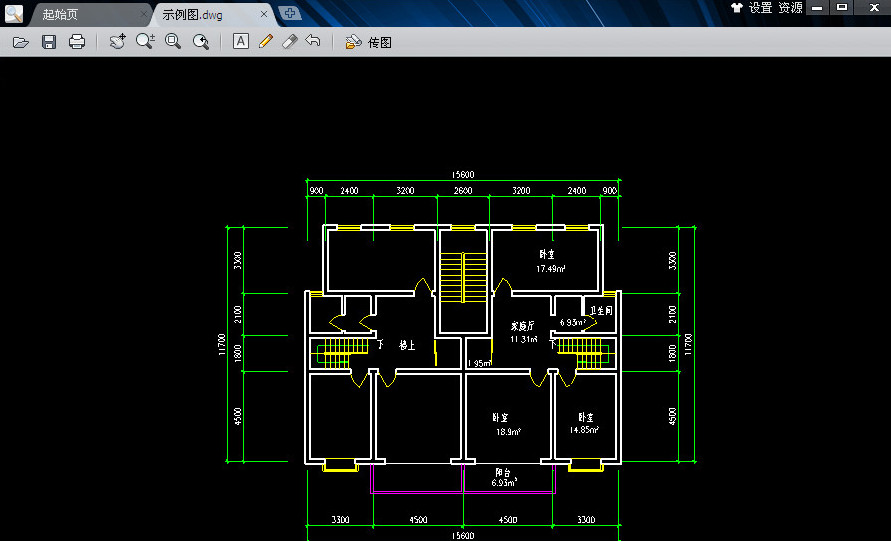Close the 示例图.dwg tab
The height and width of the screenshot is (541, 891).
pyautogui.click(x=264, y=15)
